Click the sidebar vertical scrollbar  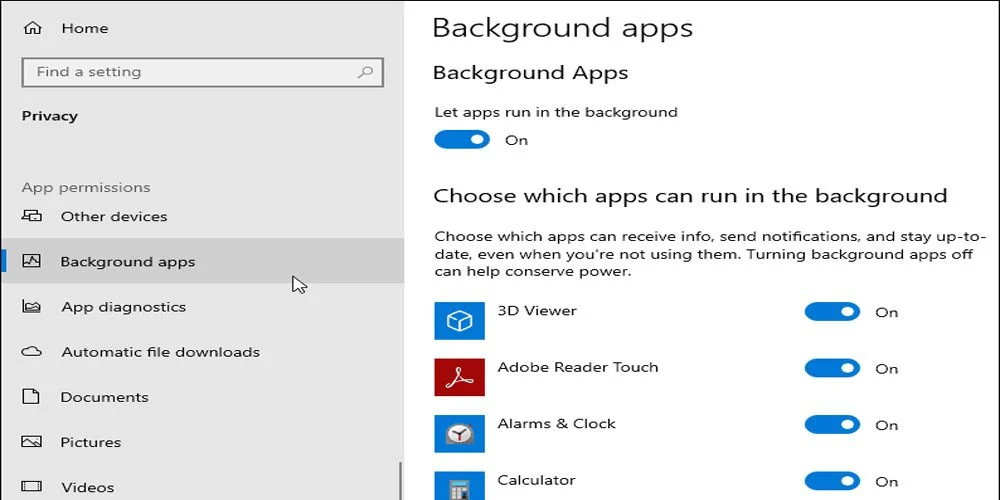[x=400, y=480]
